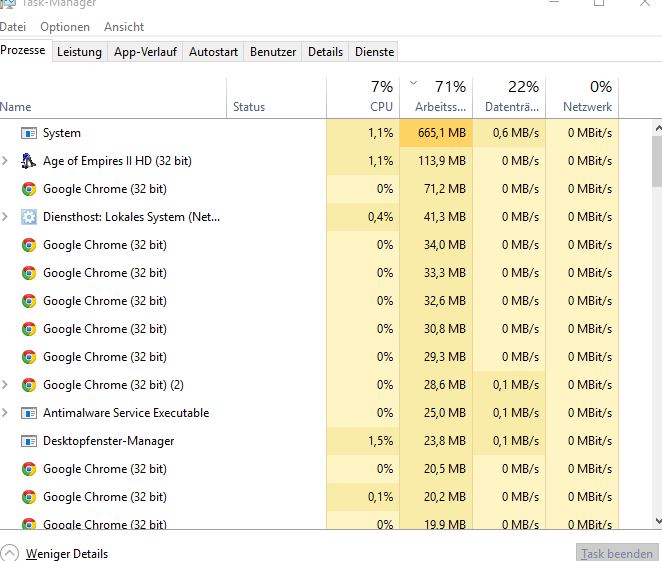This screenshot has width=662, height=561.
Task: Switch to the Benutzer tab
Action: [273, 52]
